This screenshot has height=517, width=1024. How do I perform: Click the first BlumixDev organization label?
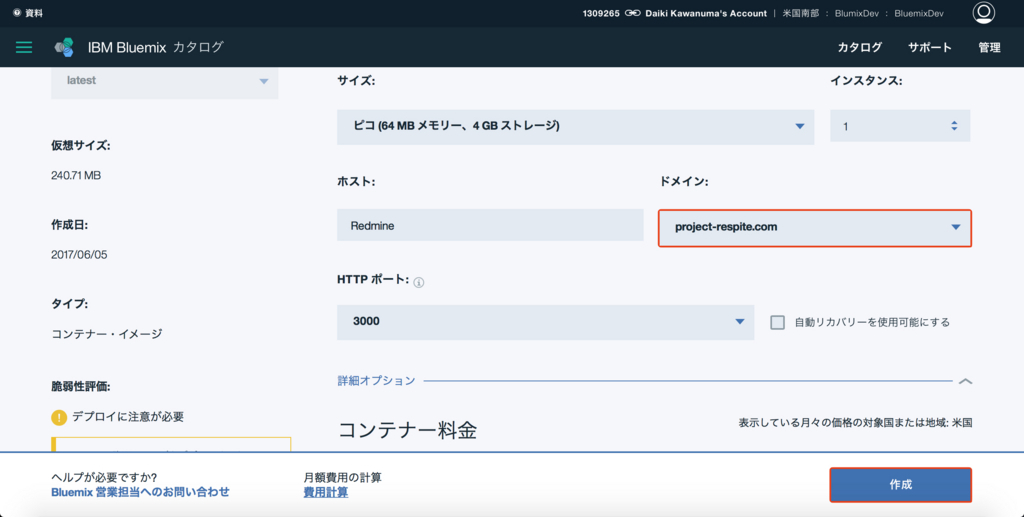coord(856,13)
